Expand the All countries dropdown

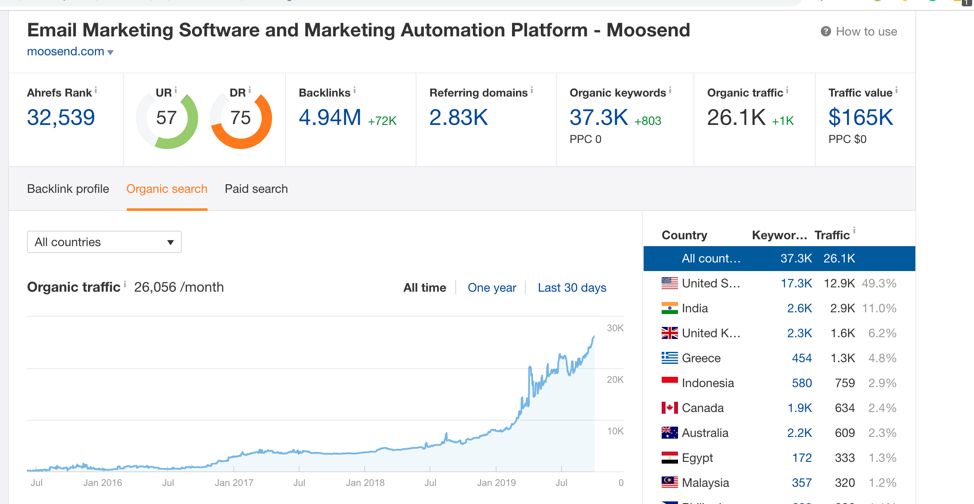[x=104, y=242]
